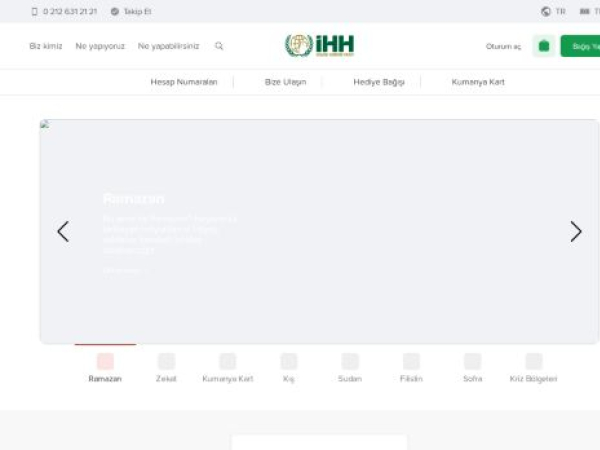The height and width of the screenshot is (450, 600).
Task: Go to next slide arrow
Action: coord(576,232)
